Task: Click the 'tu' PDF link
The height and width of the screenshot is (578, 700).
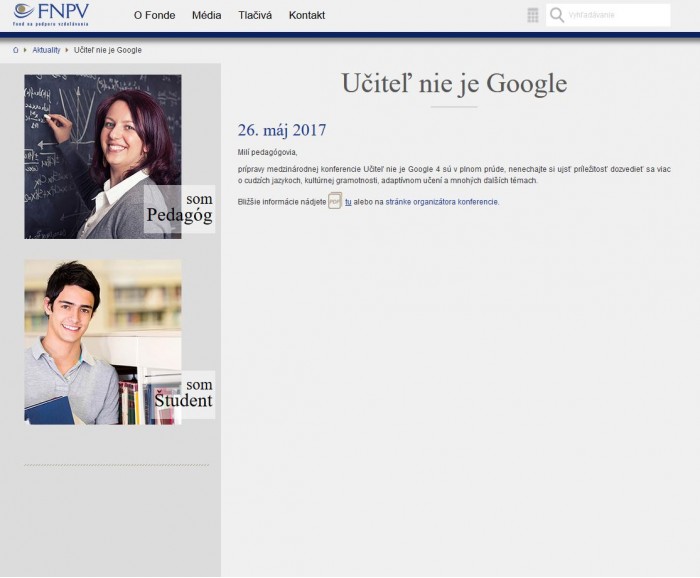Action: 348,202
